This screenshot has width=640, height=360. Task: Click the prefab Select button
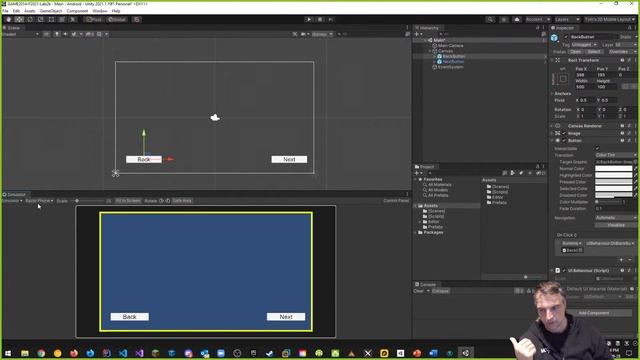click(594, 52)
